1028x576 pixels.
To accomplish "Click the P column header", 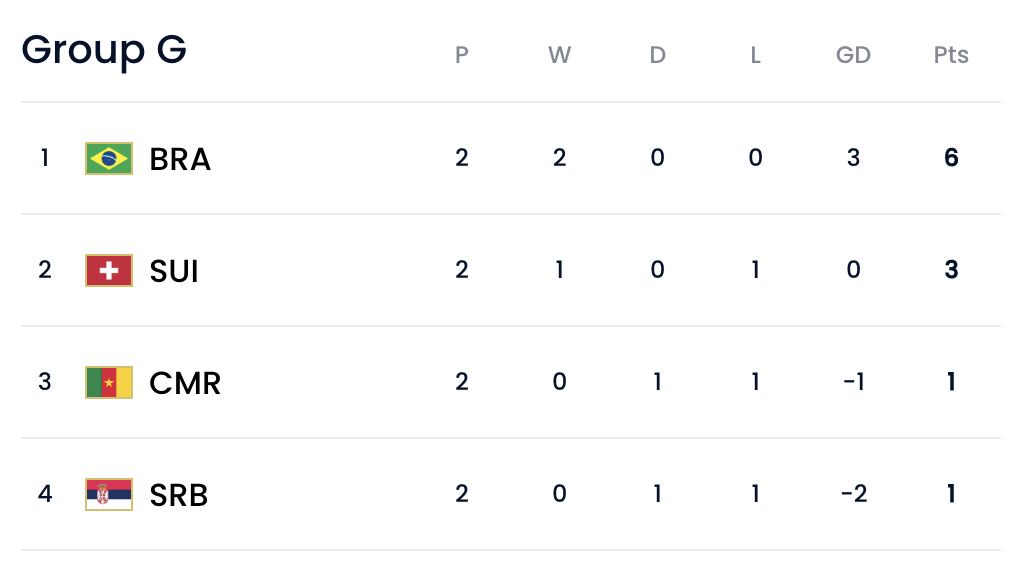I will coord(462,55).
